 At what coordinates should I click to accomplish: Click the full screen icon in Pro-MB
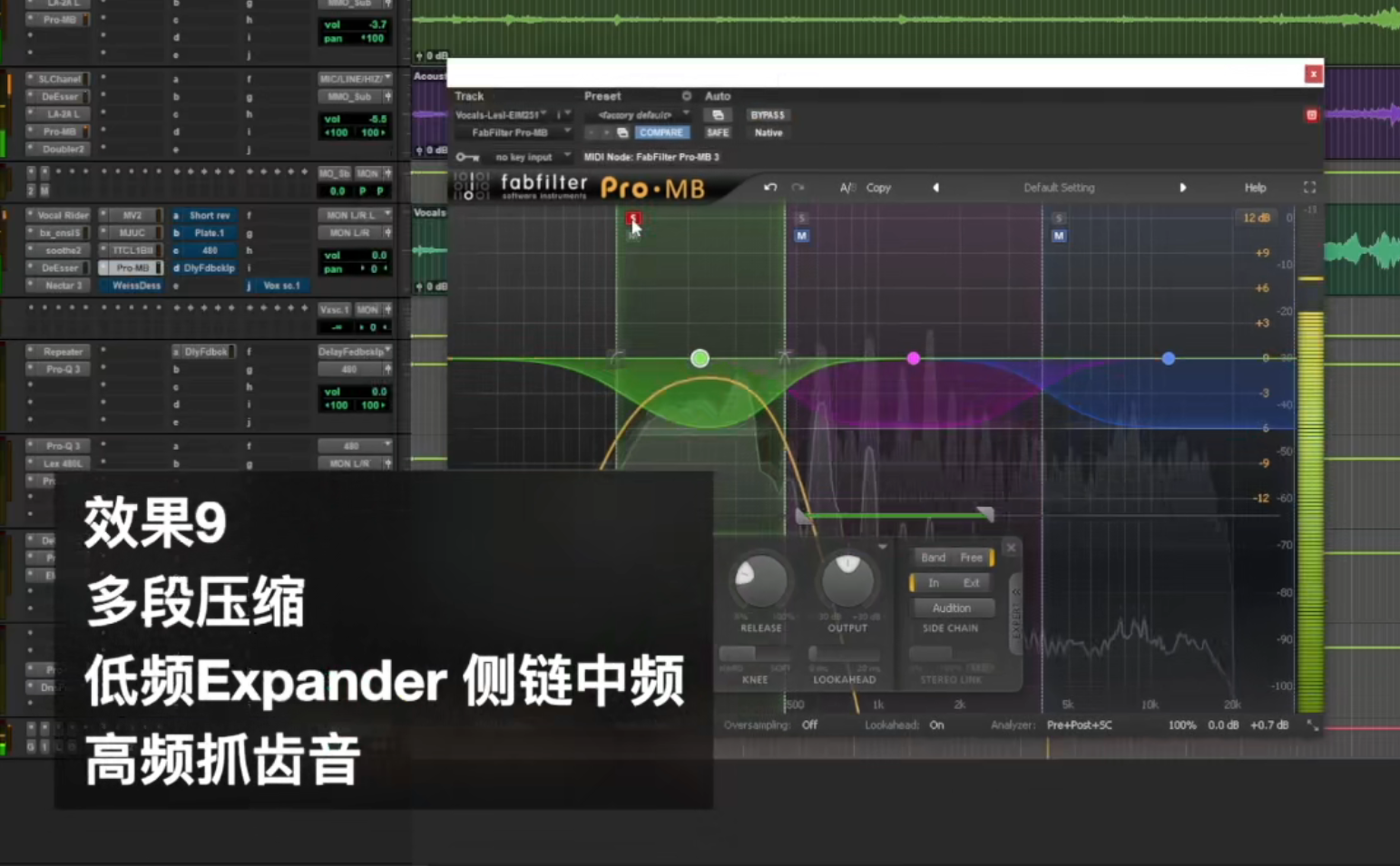(x=1309, y=188)
